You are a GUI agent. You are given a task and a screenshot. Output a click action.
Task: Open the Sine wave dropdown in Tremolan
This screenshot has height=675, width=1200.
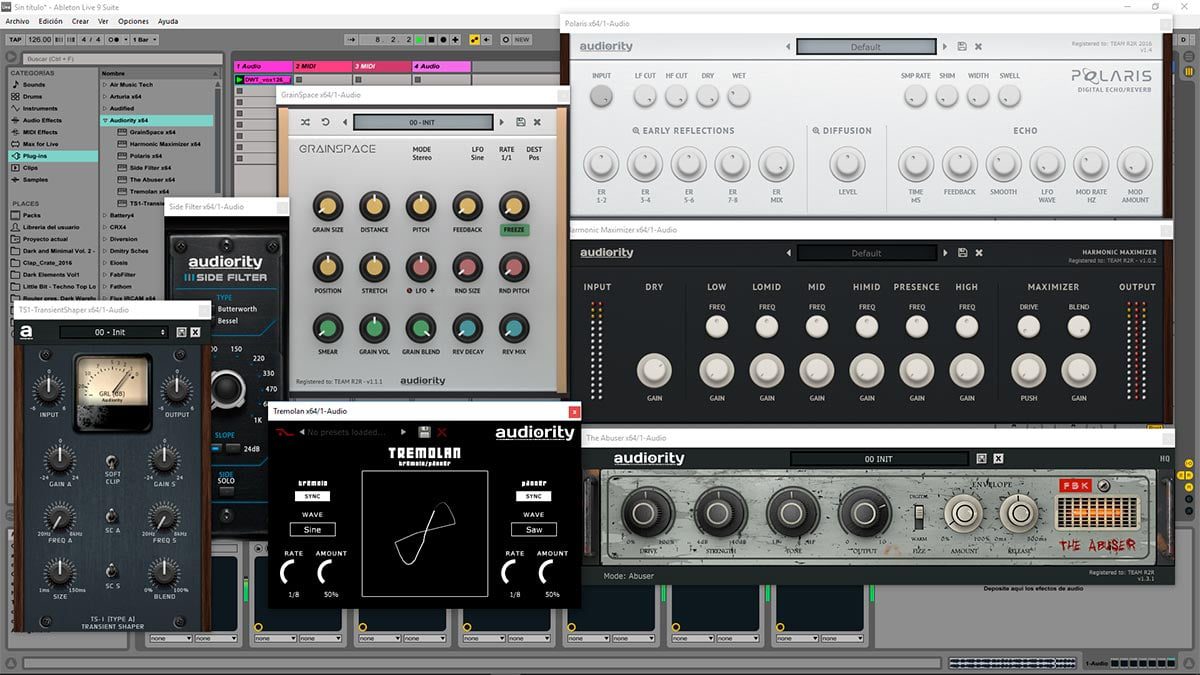click(313, 529)
